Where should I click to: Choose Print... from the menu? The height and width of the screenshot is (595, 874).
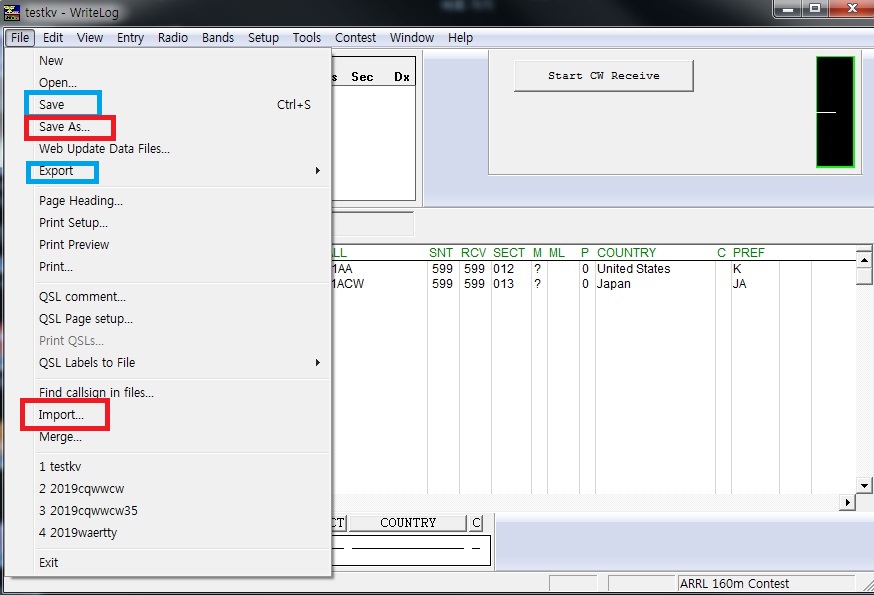[x=167, y=267]
